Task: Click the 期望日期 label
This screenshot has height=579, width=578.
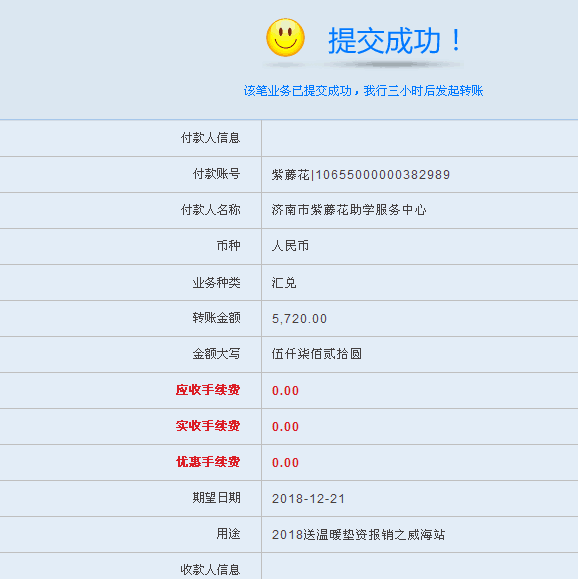Action: pos(216,498)
